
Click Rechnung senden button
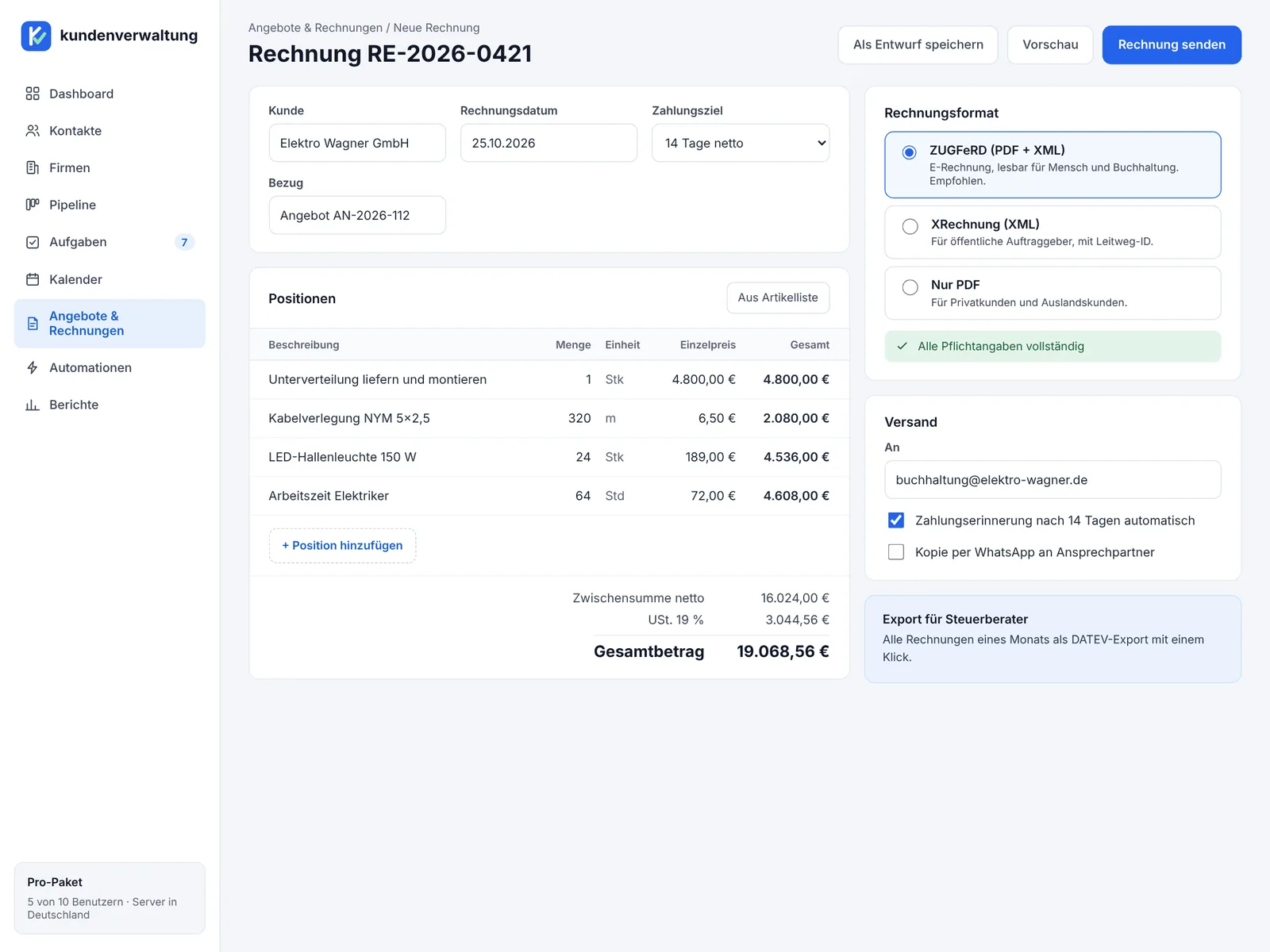[1172, 44]
